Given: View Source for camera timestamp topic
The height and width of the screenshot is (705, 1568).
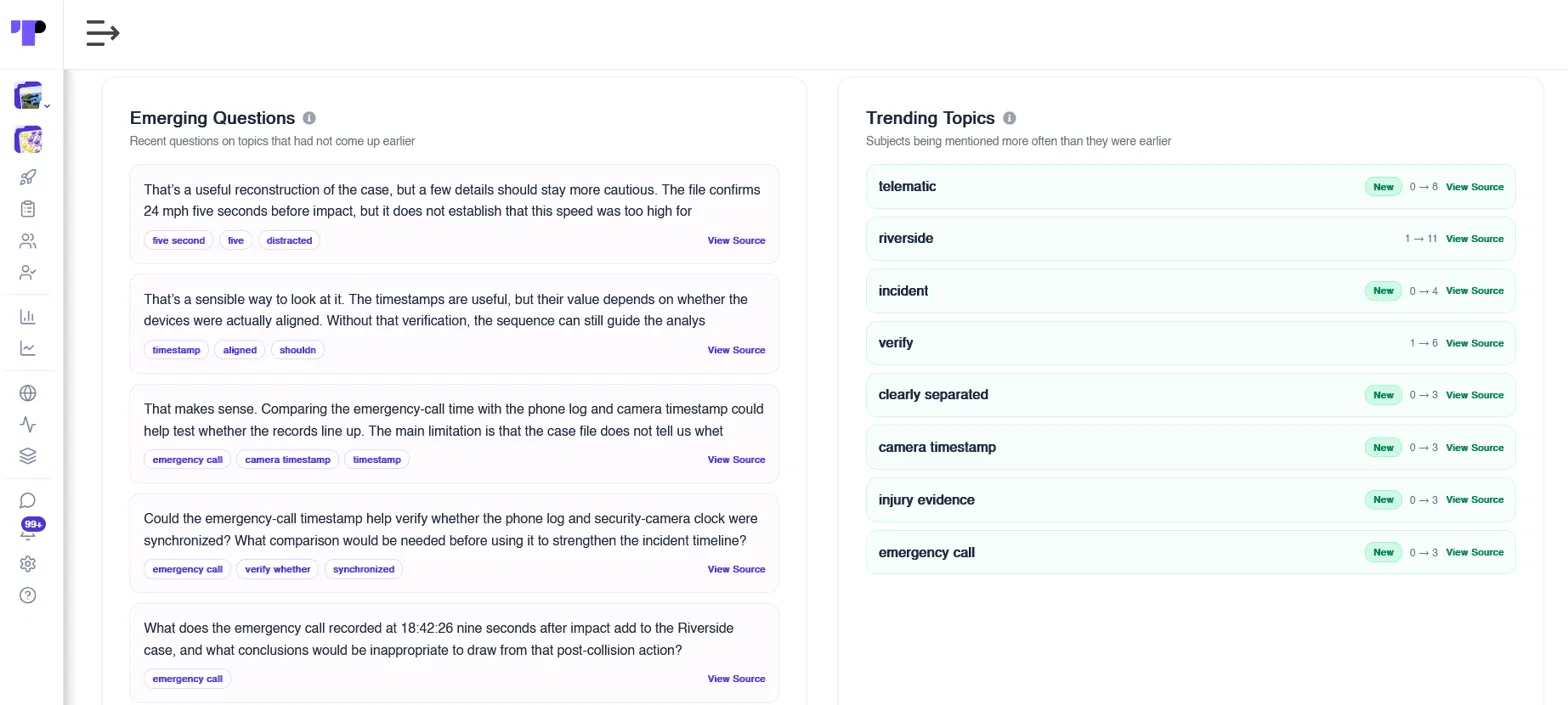Looking at the screenshot, I should pyautogui.click(x=1474, y=448).
